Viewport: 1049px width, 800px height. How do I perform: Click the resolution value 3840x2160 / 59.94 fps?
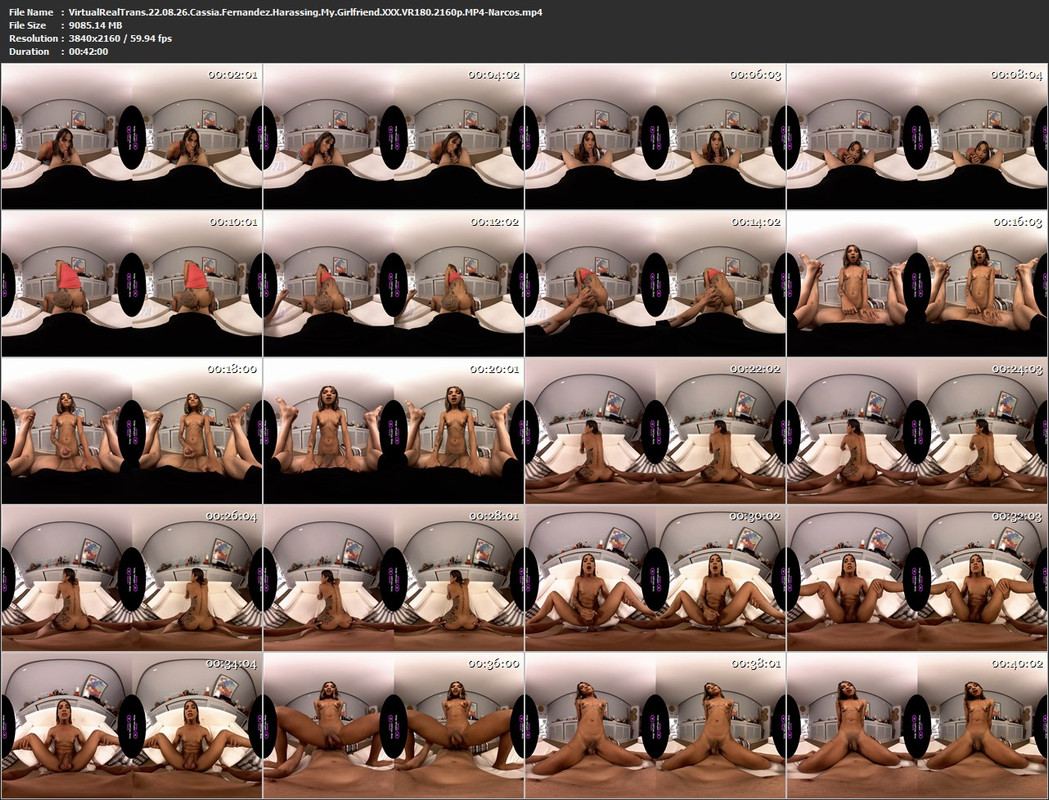(x=120, y=38)
